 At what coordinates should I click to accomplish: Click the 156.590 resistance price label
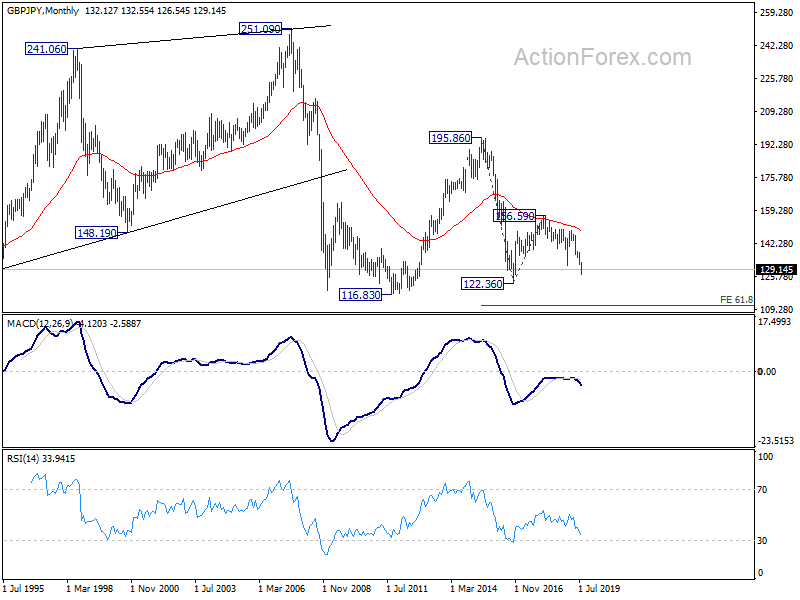pos(514,216)
